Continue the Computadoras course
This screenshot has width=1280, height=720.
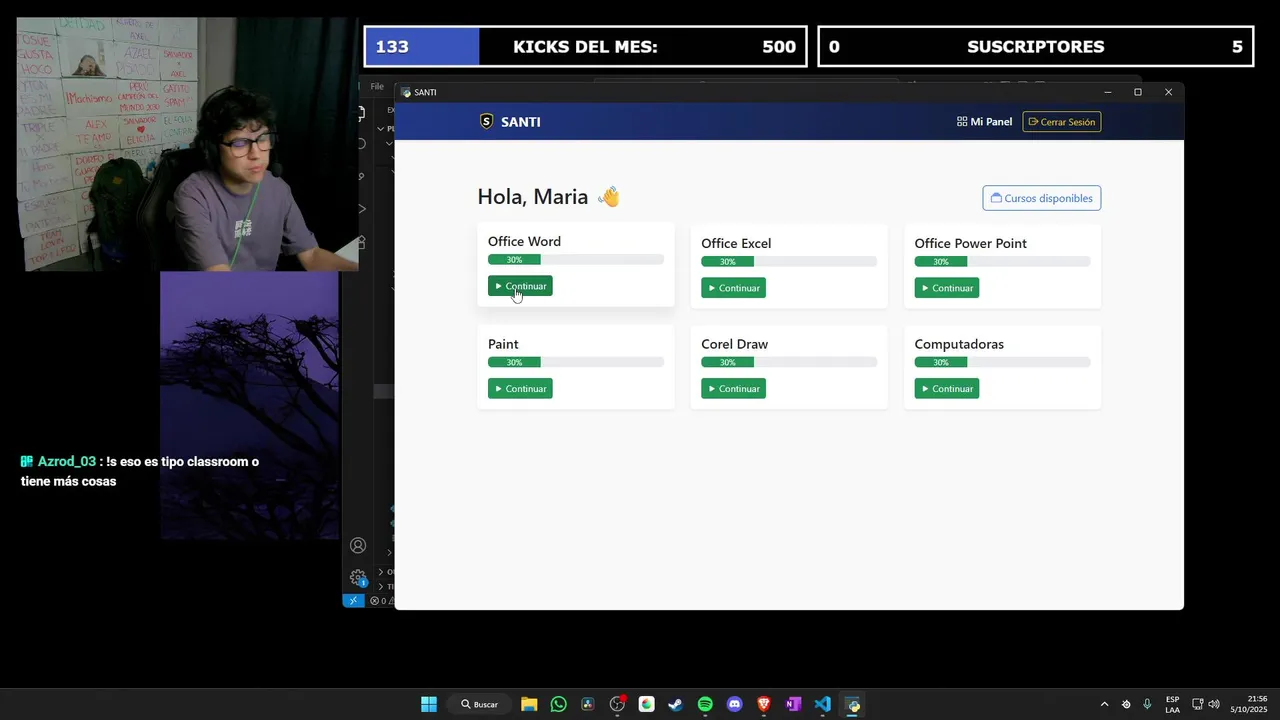click(x=947, y=389)
